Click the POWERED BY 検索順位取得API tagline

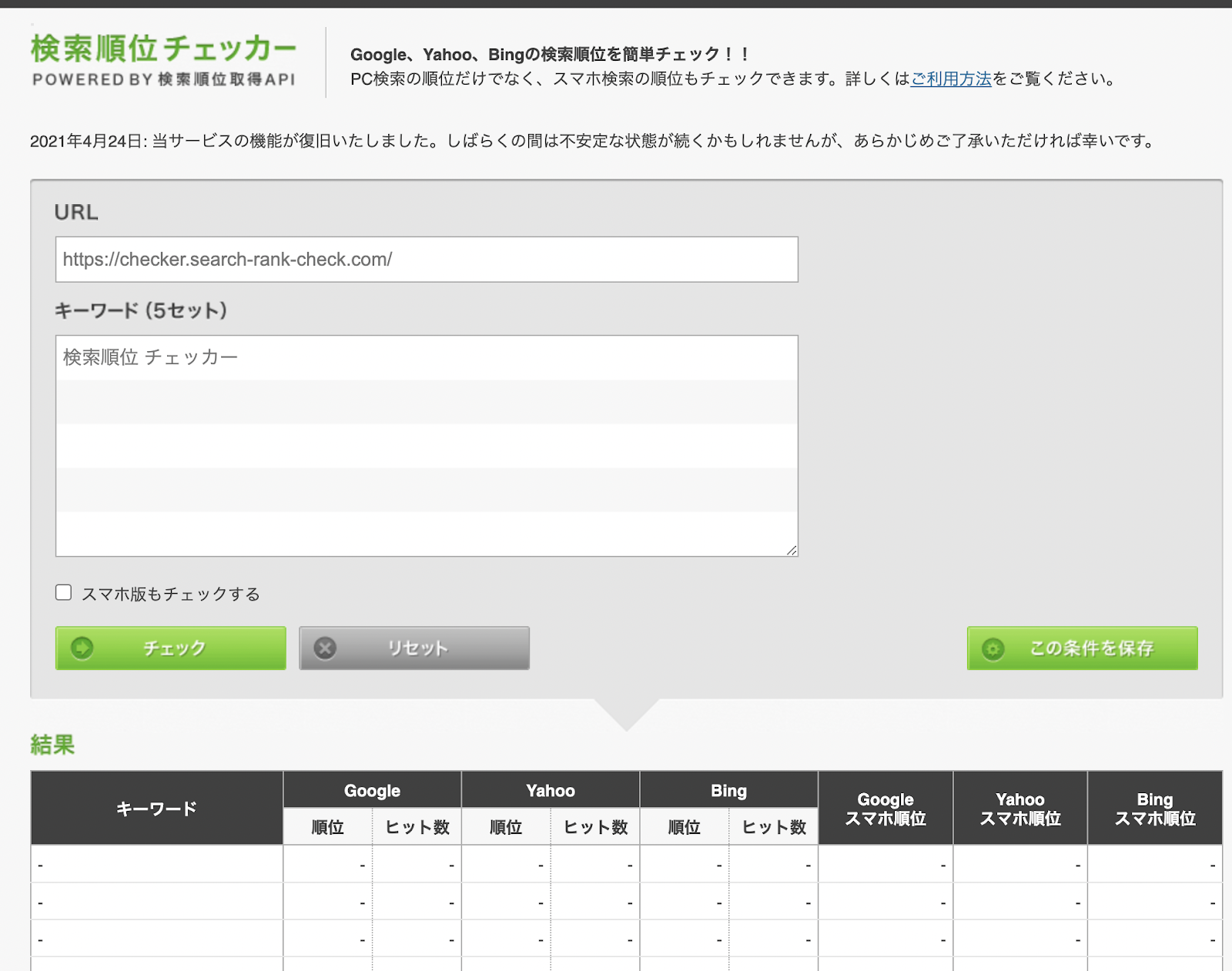click(x=163, y=79)
